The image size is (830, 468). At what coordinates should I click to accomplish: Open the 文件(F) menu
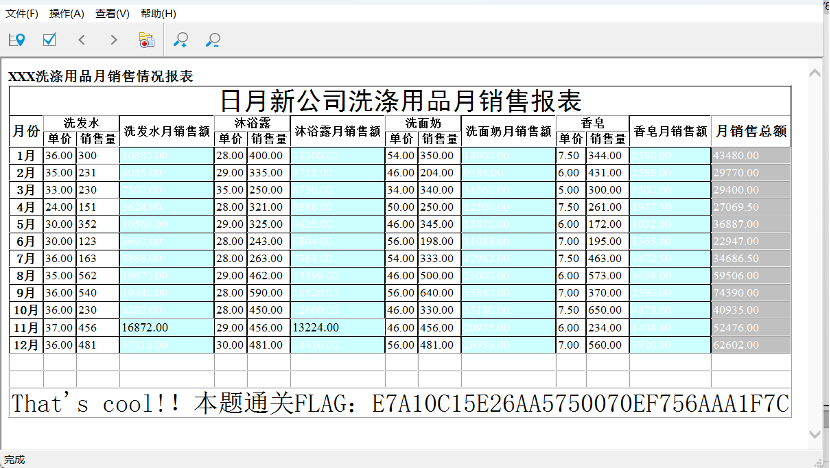pyautogui.click(x=22, y=14)
